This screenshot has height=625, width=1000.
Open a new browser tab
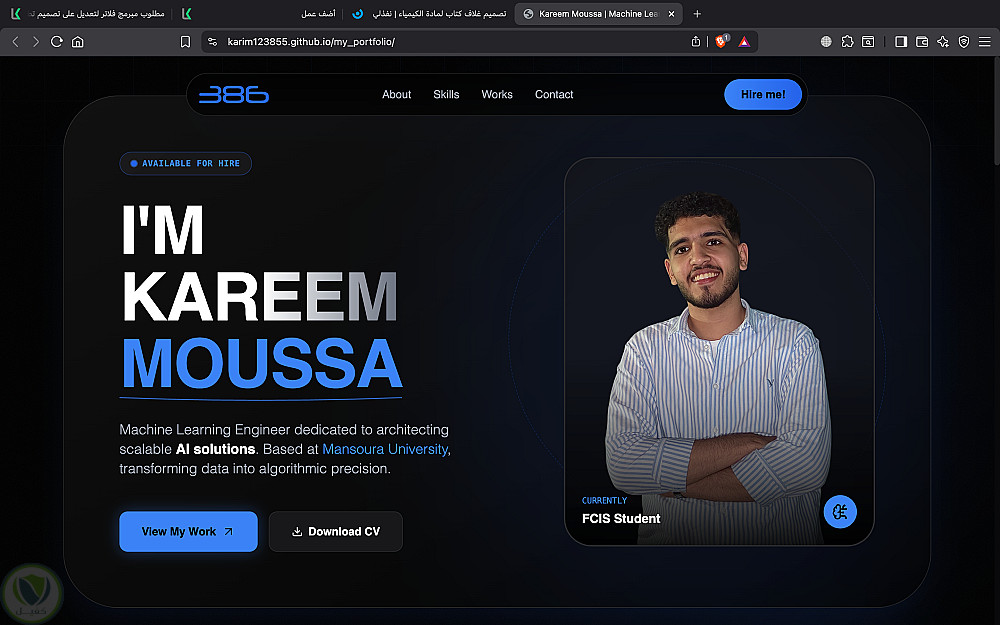(x=697, y=13)
